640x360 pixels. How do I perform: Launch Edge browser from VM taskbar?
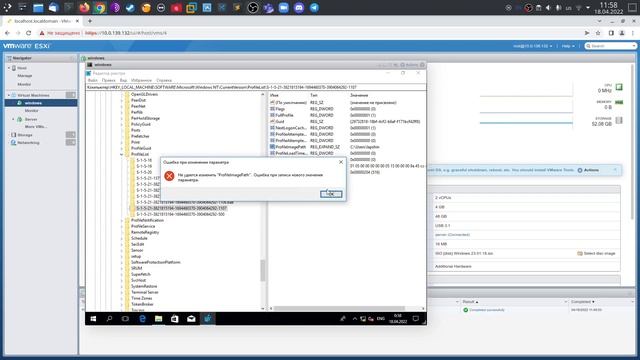pos(142,319)
